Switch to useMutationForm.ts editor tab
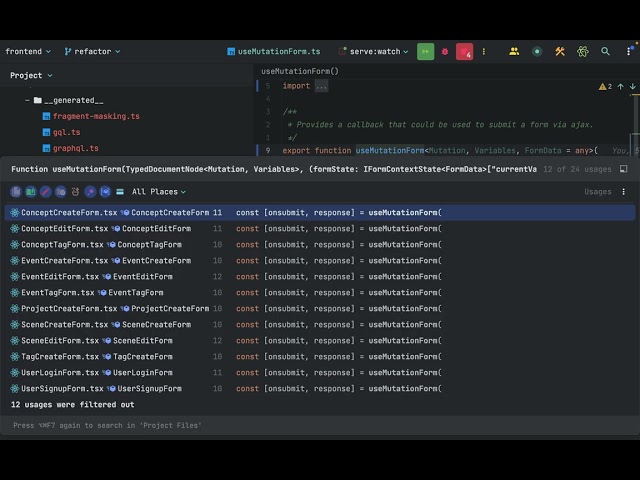Screen dimensions: 640x480 point(274,51)
